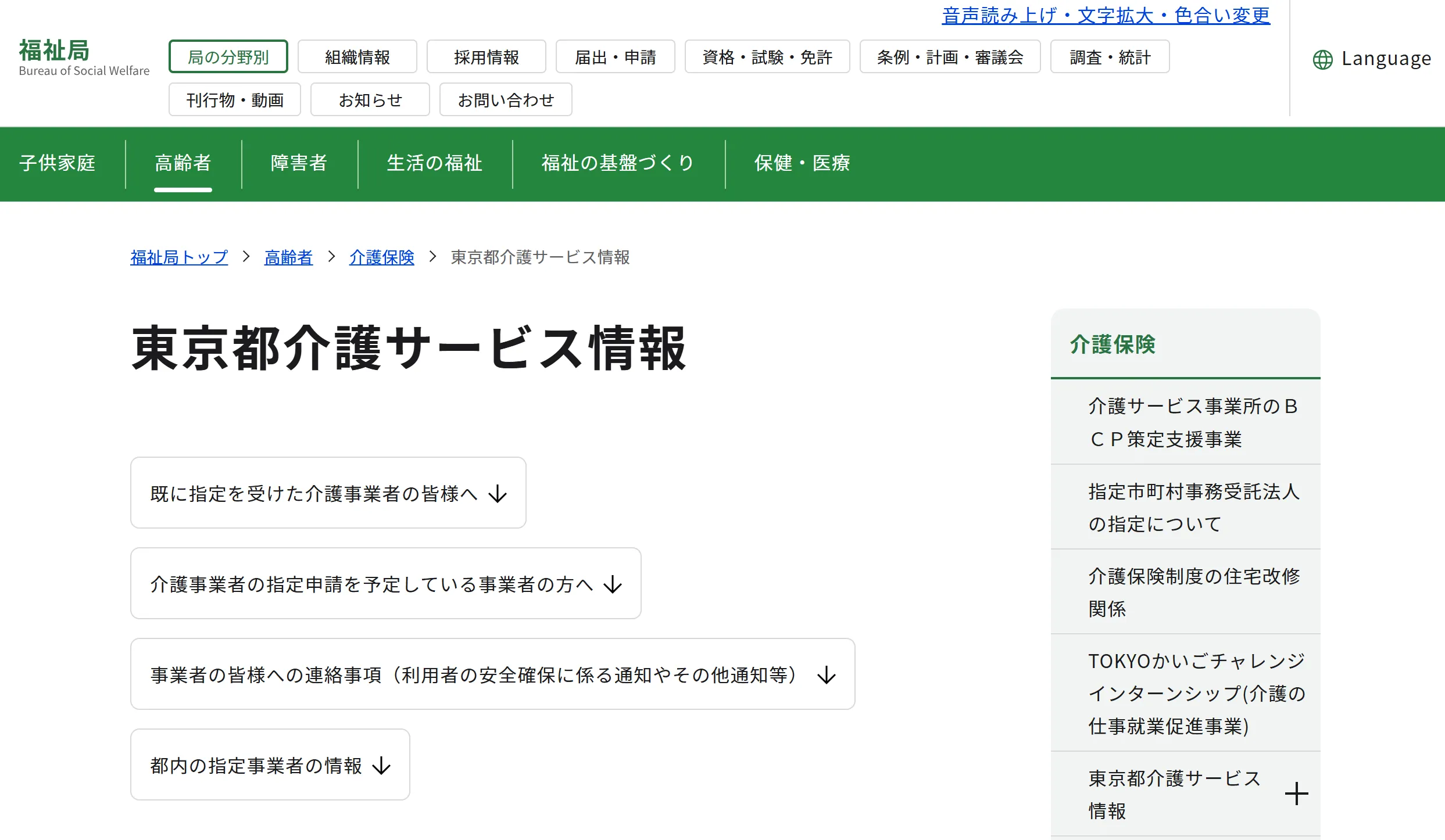Switch to the 保健・医療 navigation tab
Viewport: 1445px width, 840px height.
[802, 163]
